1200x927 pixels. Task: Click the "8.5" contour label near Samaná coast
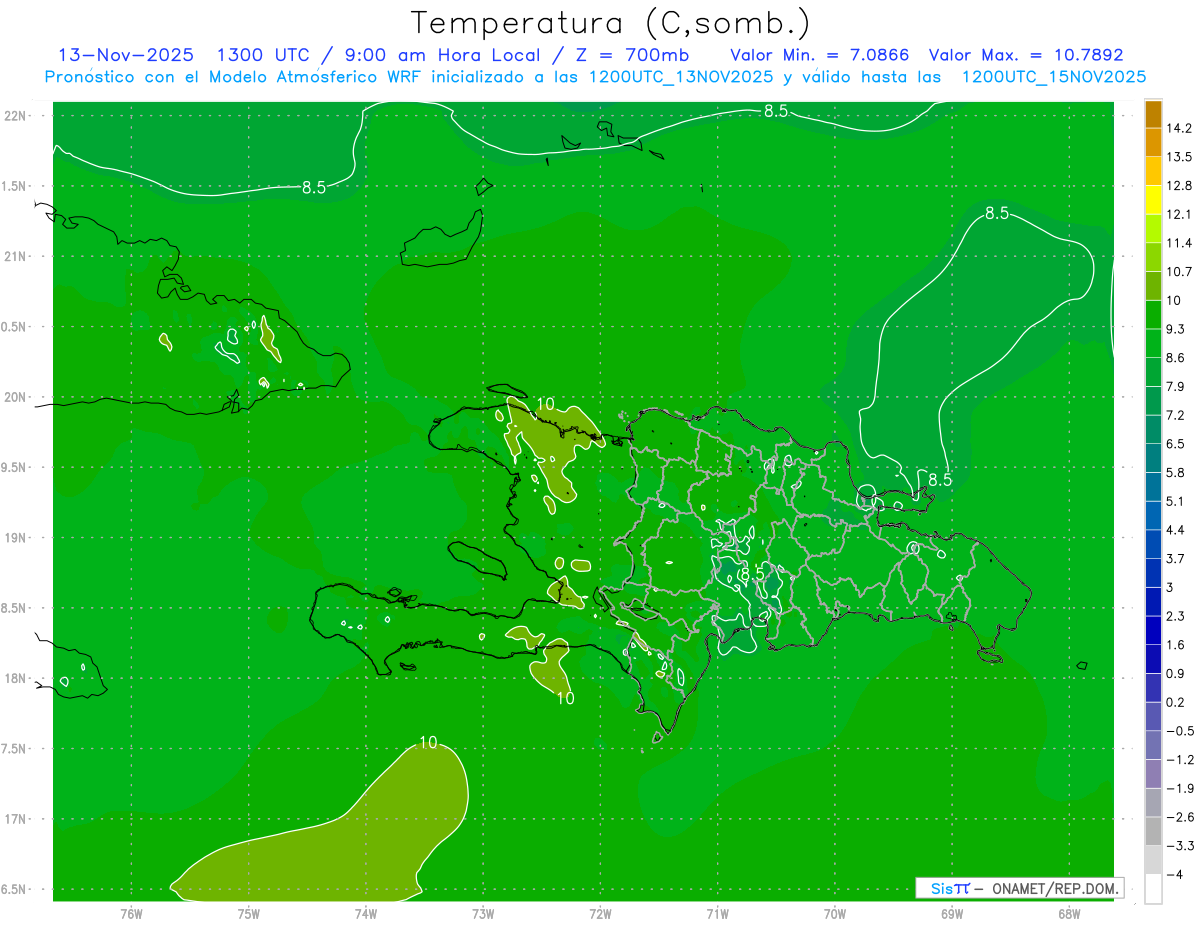[x=939, y=480]
